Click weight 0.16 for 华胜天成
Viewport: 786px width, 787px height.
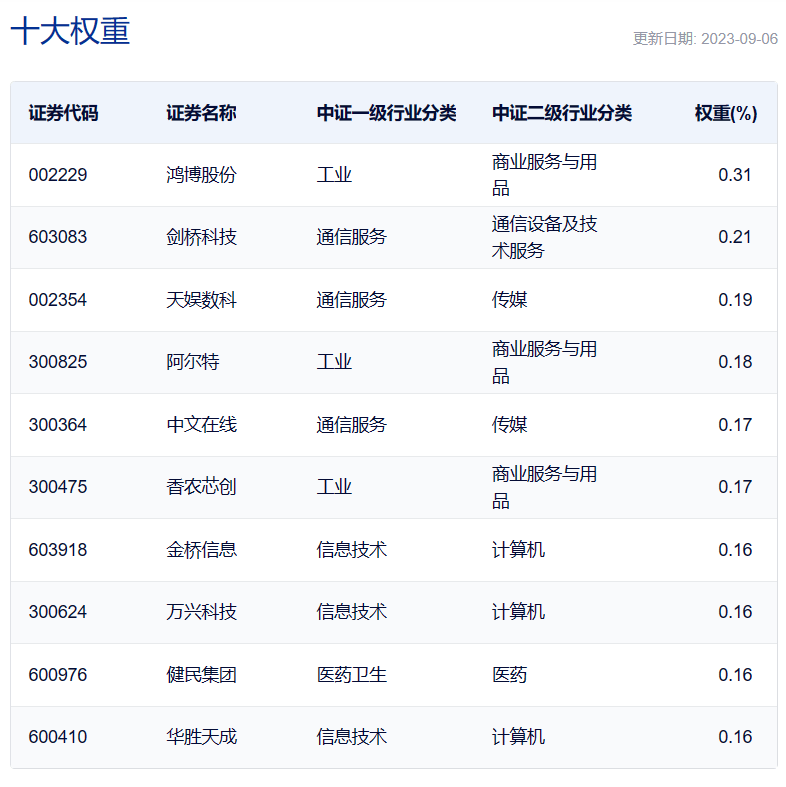point(735,737)
